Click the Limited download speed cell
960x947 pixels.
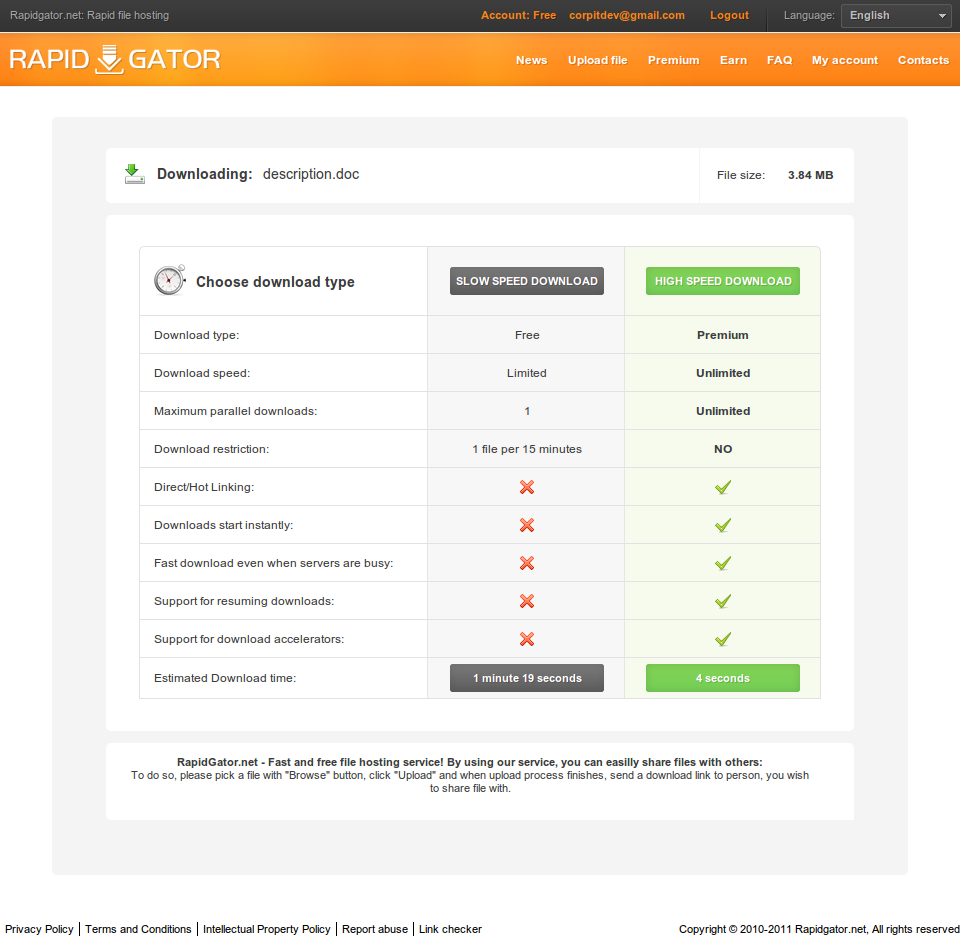[x=527, y=373]
